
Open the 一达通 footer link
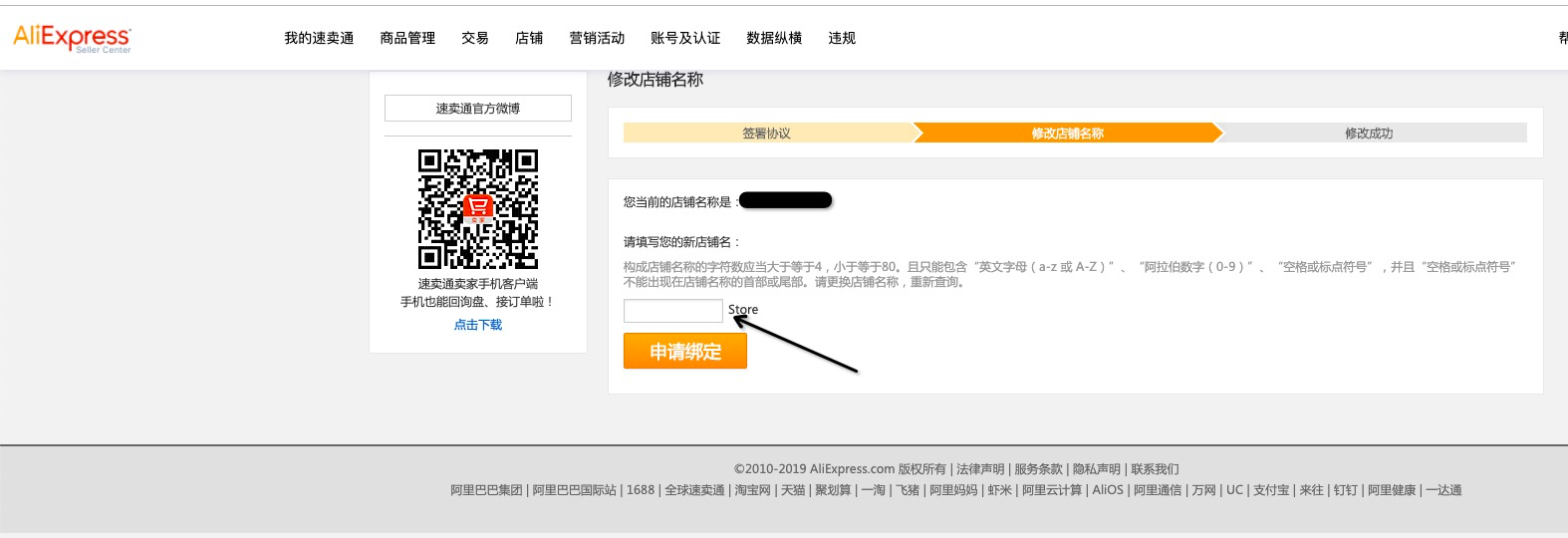pyautogui.click(x=1443, y=490)
